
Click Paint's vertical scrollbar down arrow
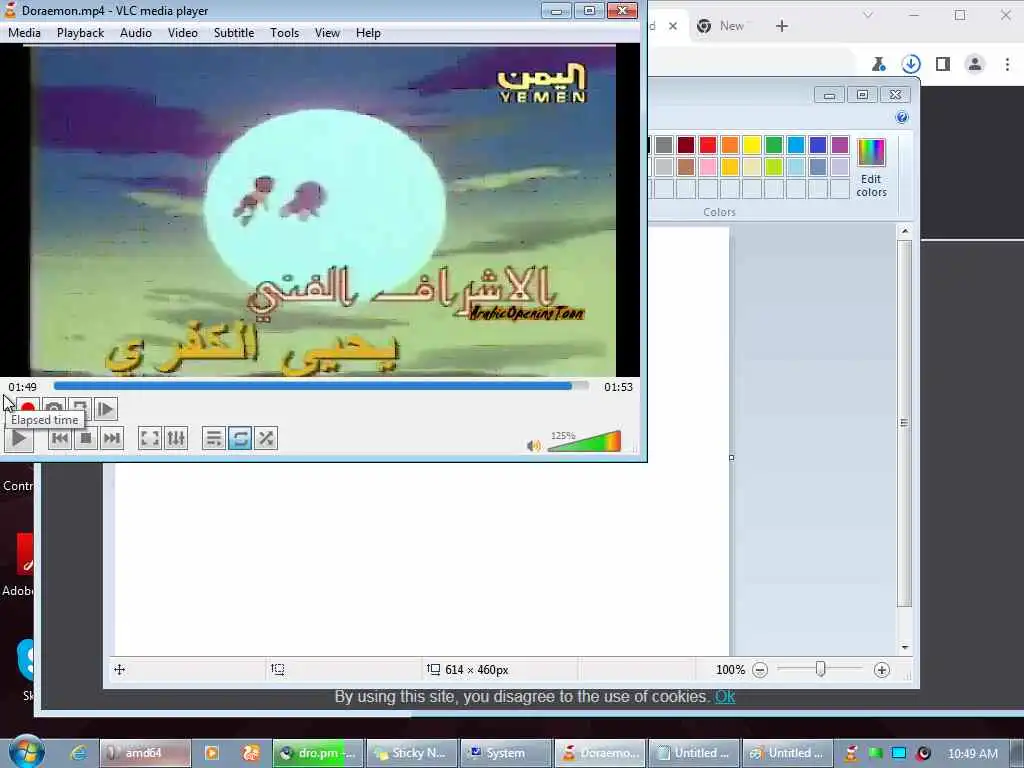(x=904, y=647)
